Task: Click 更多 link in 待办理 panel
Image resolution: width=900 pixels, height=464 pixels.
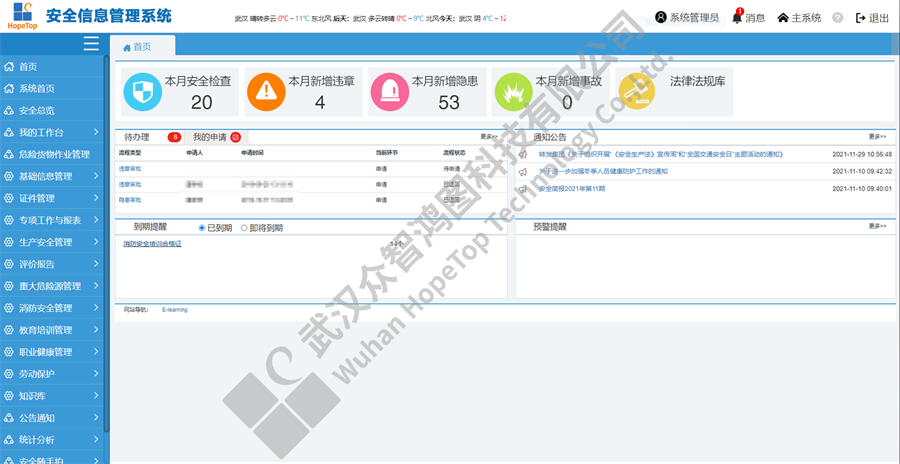Action: 489,137
